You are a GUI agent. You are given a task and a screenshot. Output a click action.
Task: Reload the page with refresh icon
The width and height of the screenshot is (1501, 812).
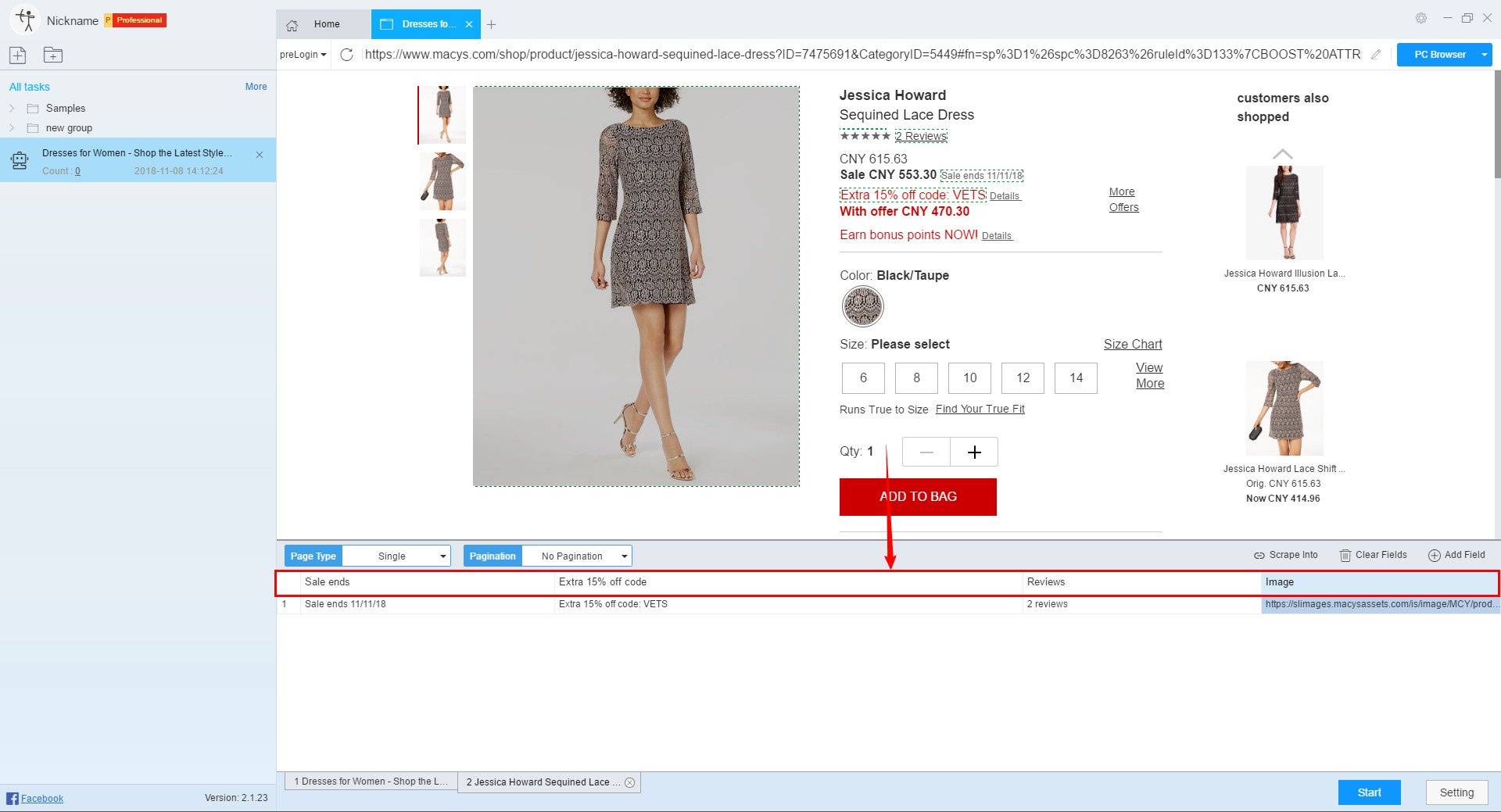[347, 54]
